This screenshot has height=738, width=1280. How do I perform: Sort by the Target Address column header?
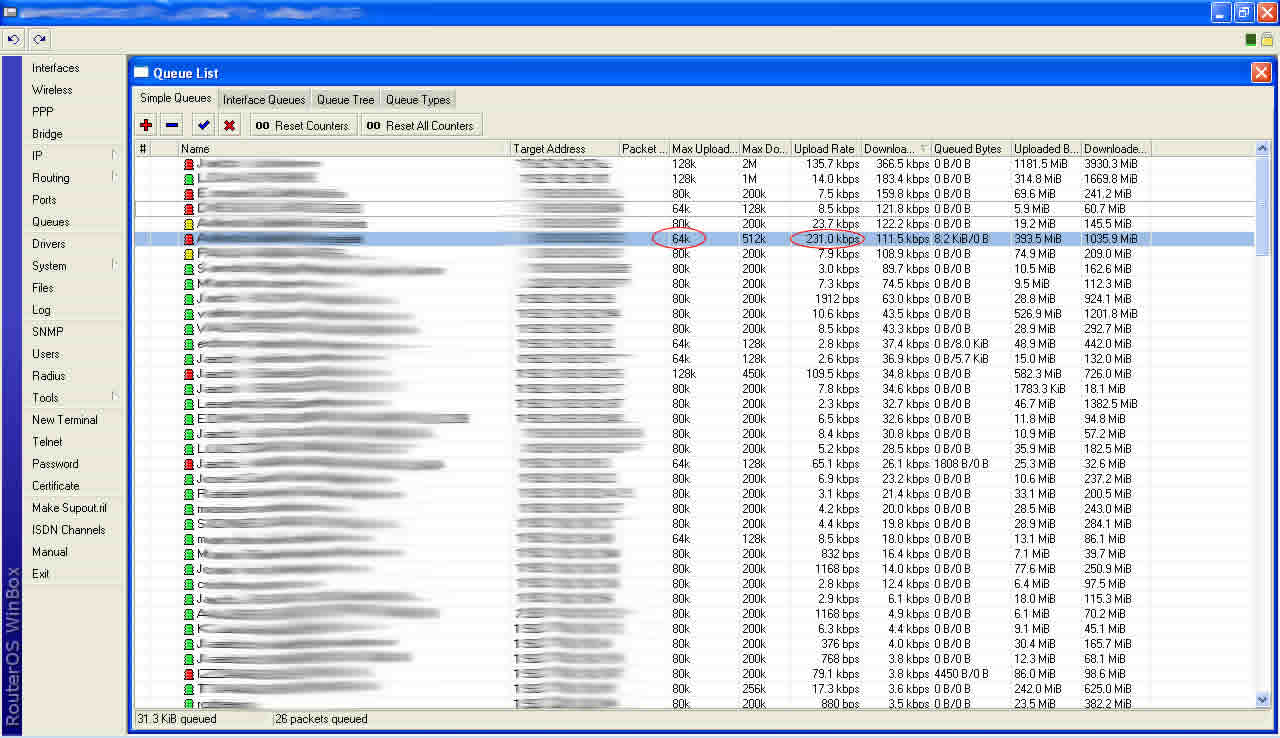(565, 149)
